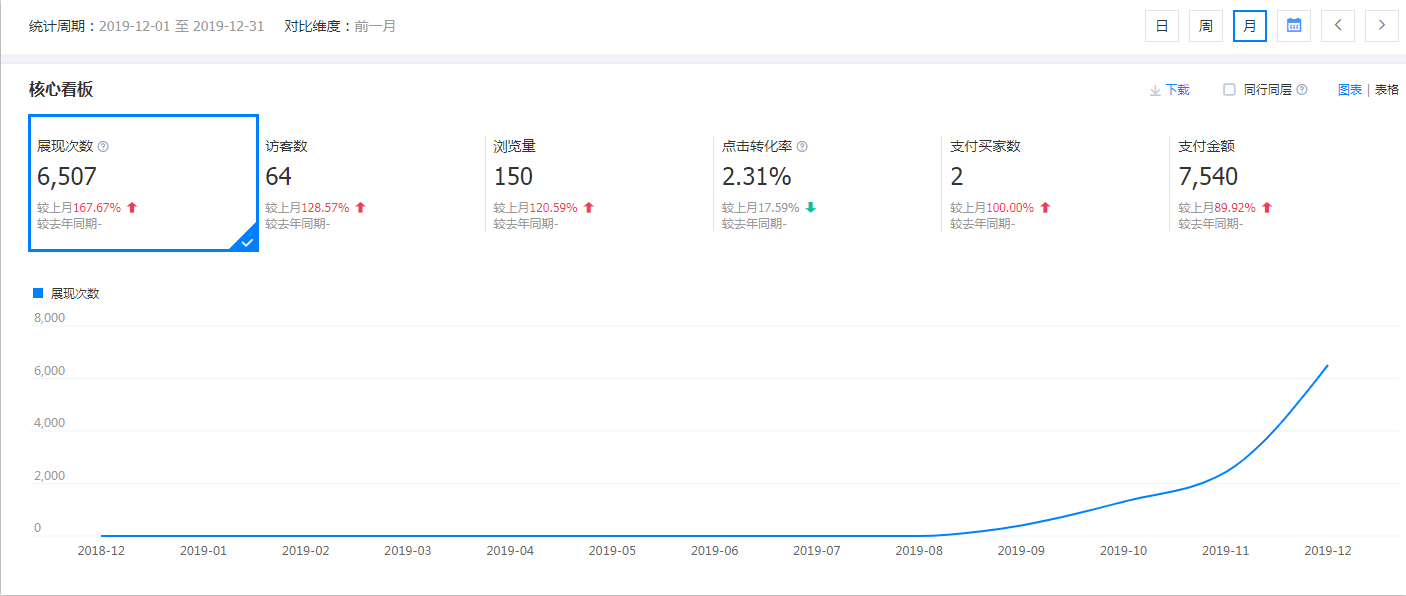Screen dimensions: 1406x596
Task: Click help icon beside 点击转化率
Action: 802,147
